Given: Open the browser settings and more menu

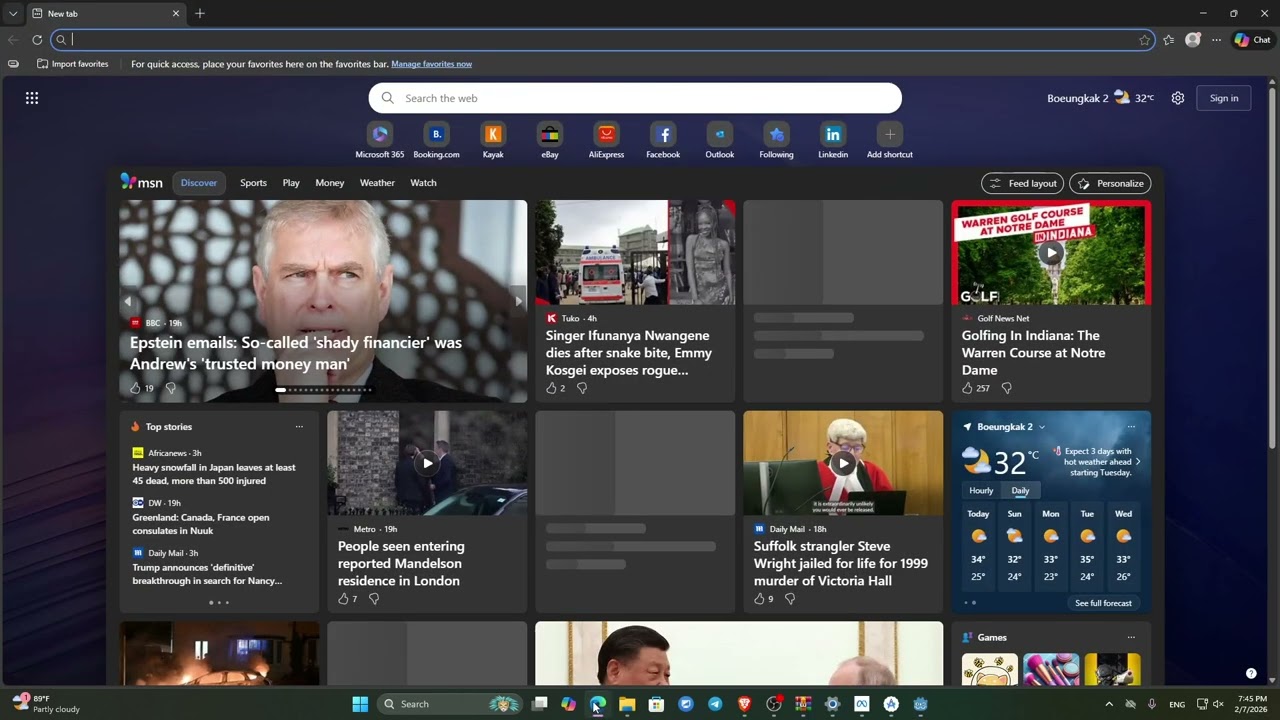Looking at the screenshot, I should point(1217,40).
